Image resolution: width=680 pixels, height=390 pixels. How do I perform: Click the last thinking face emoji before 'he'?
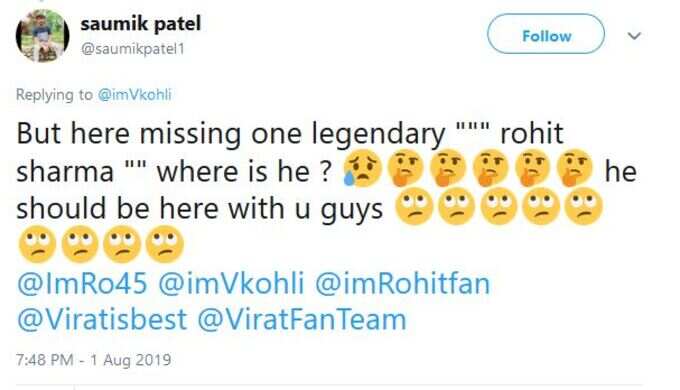pyautogui.click(x=574, y=169)
